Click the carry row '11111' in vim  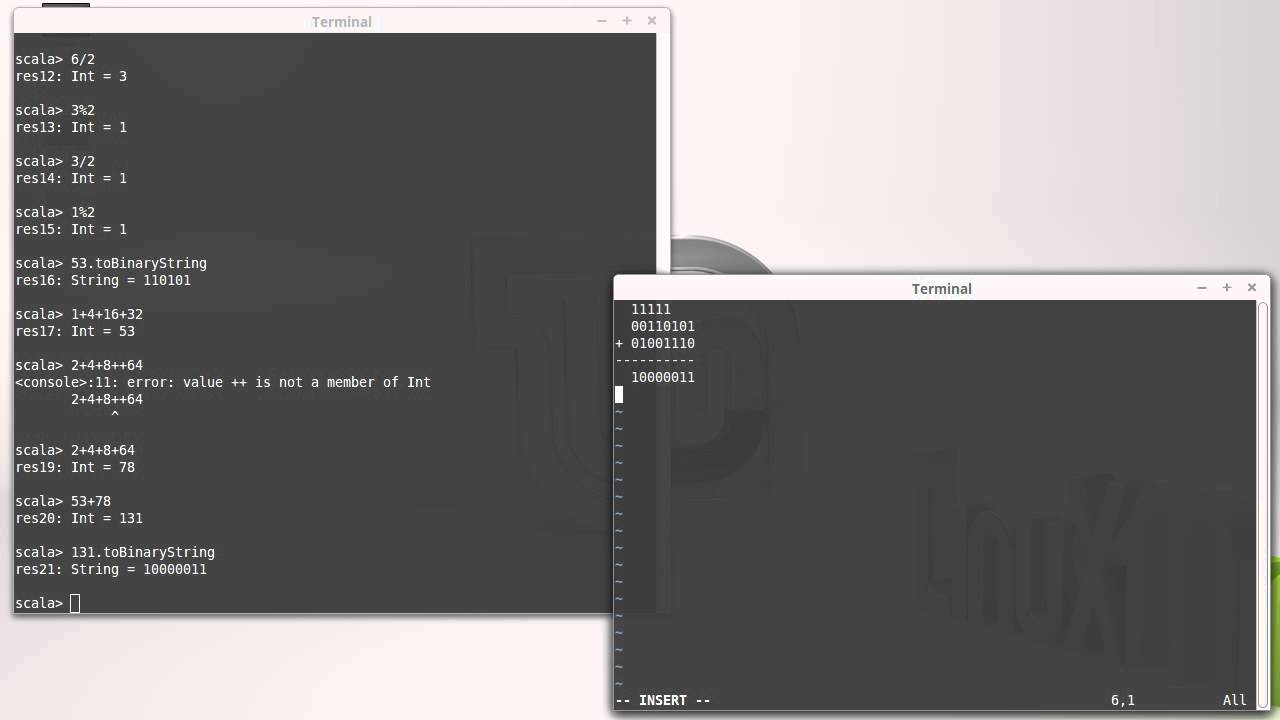pos(651,309)
